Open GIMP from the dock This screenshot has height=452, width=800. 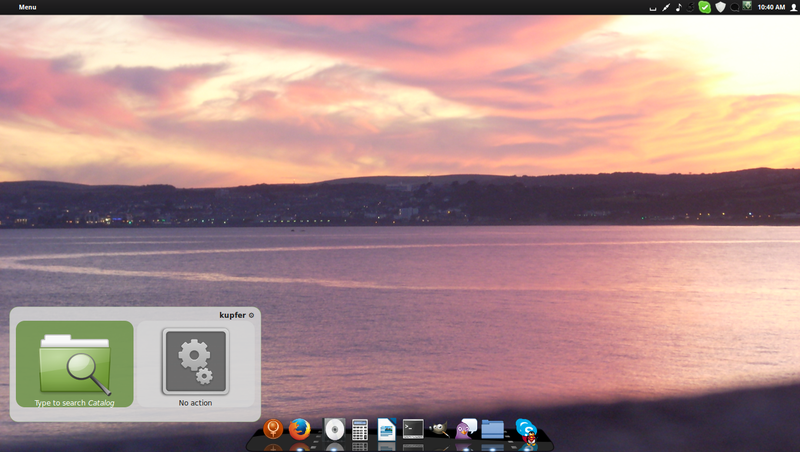[439, 430]
